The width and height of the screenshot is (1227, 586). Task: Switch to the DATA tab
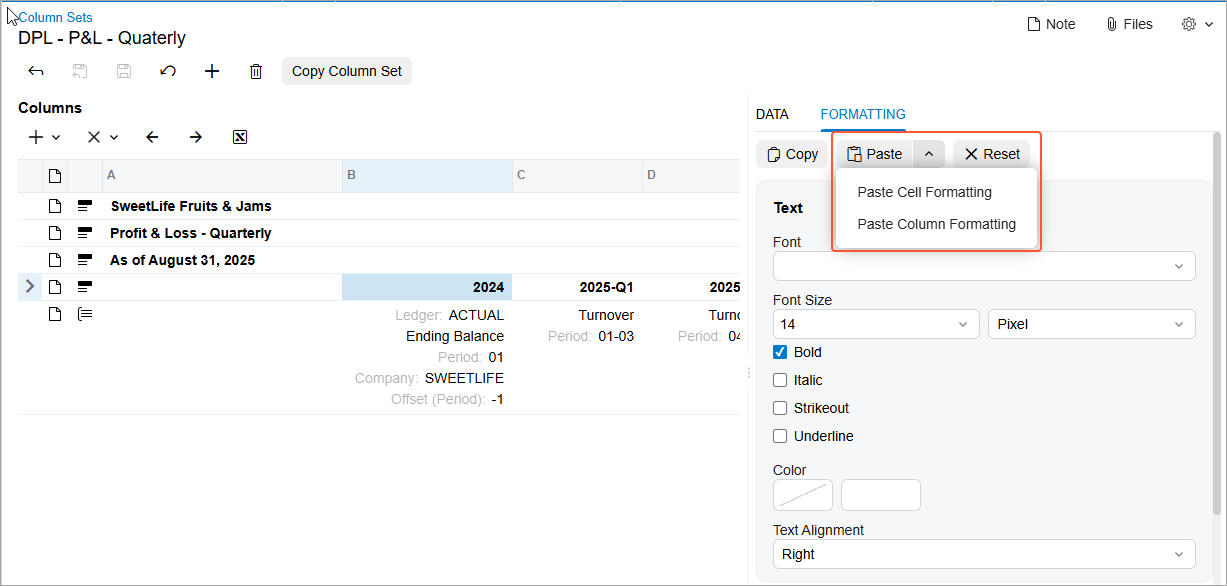772,114
